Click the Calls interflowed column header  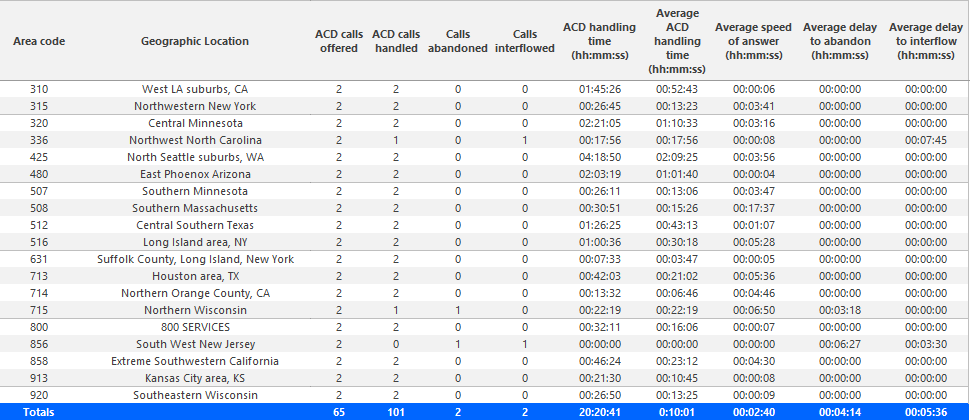click(525, 41)
